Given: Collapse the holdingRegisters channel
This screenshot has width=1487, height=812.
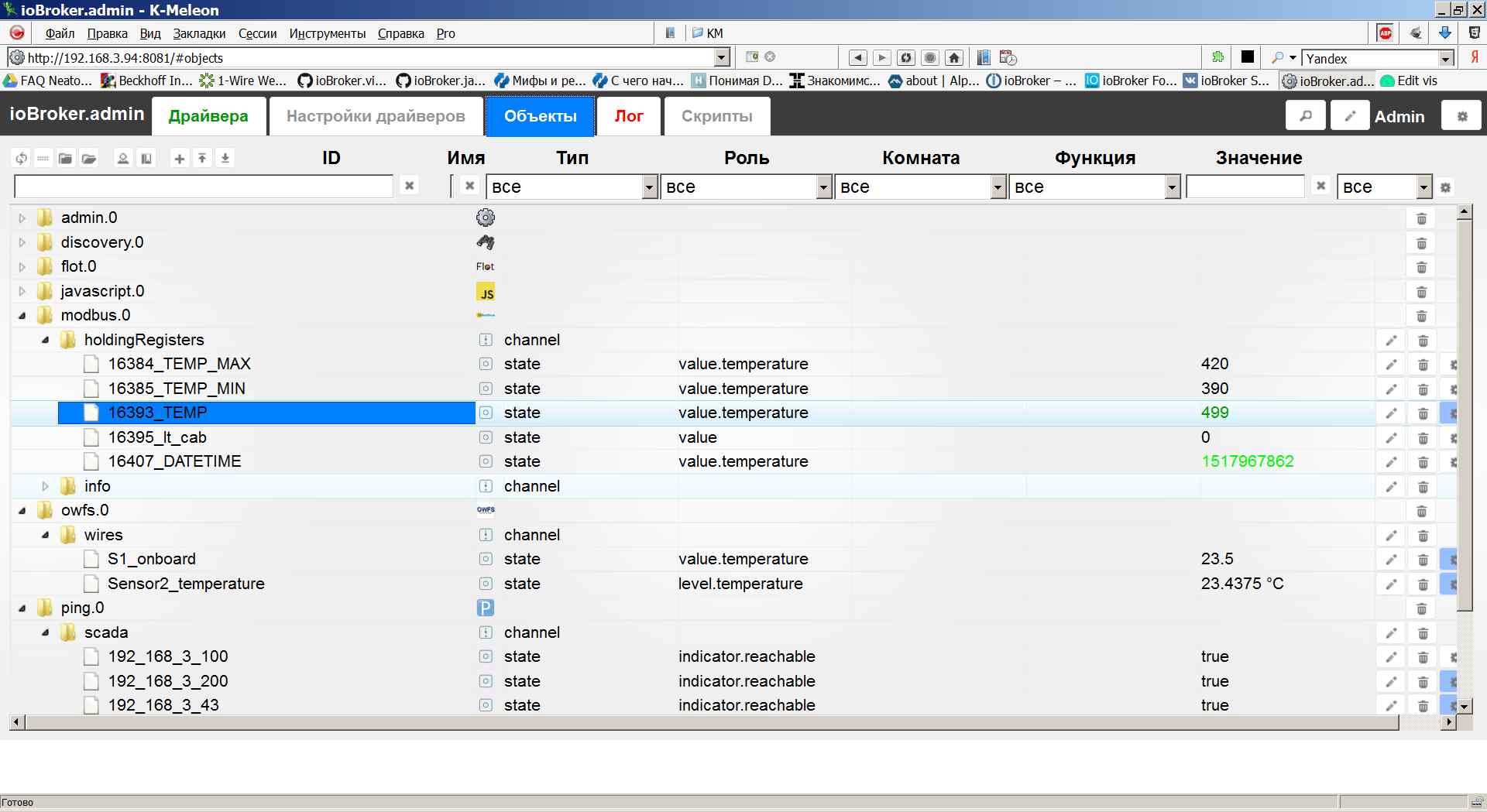Looking at the screenshot, I should [46, 341].
